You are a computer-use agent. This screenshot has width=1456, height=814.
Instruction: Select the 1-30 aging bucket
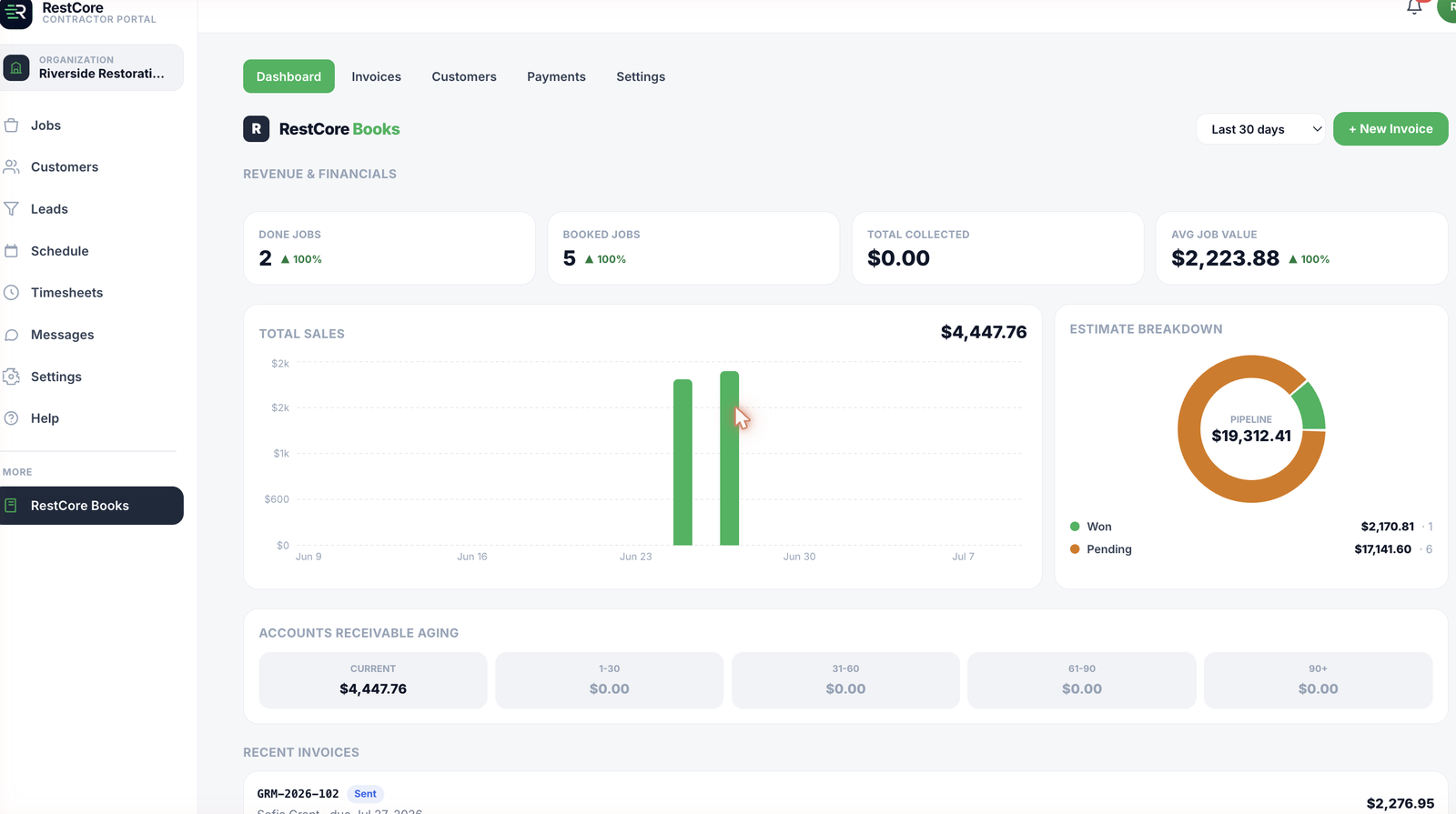coord(610,680)
